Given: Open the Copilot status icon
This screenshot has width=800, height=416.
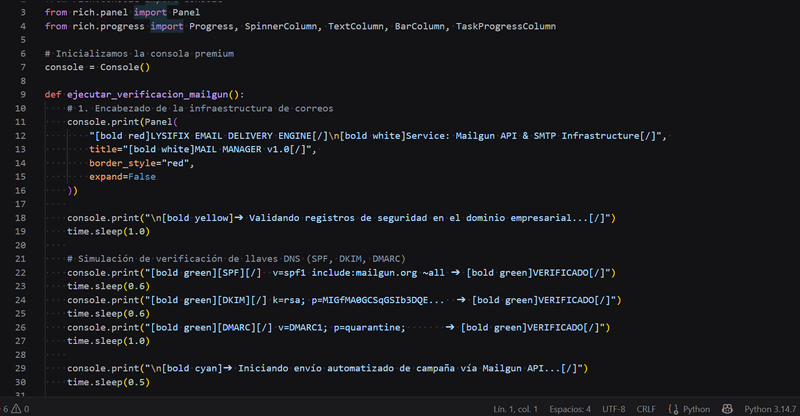Looking at the screenshot, I should click(x=727, y=409).
